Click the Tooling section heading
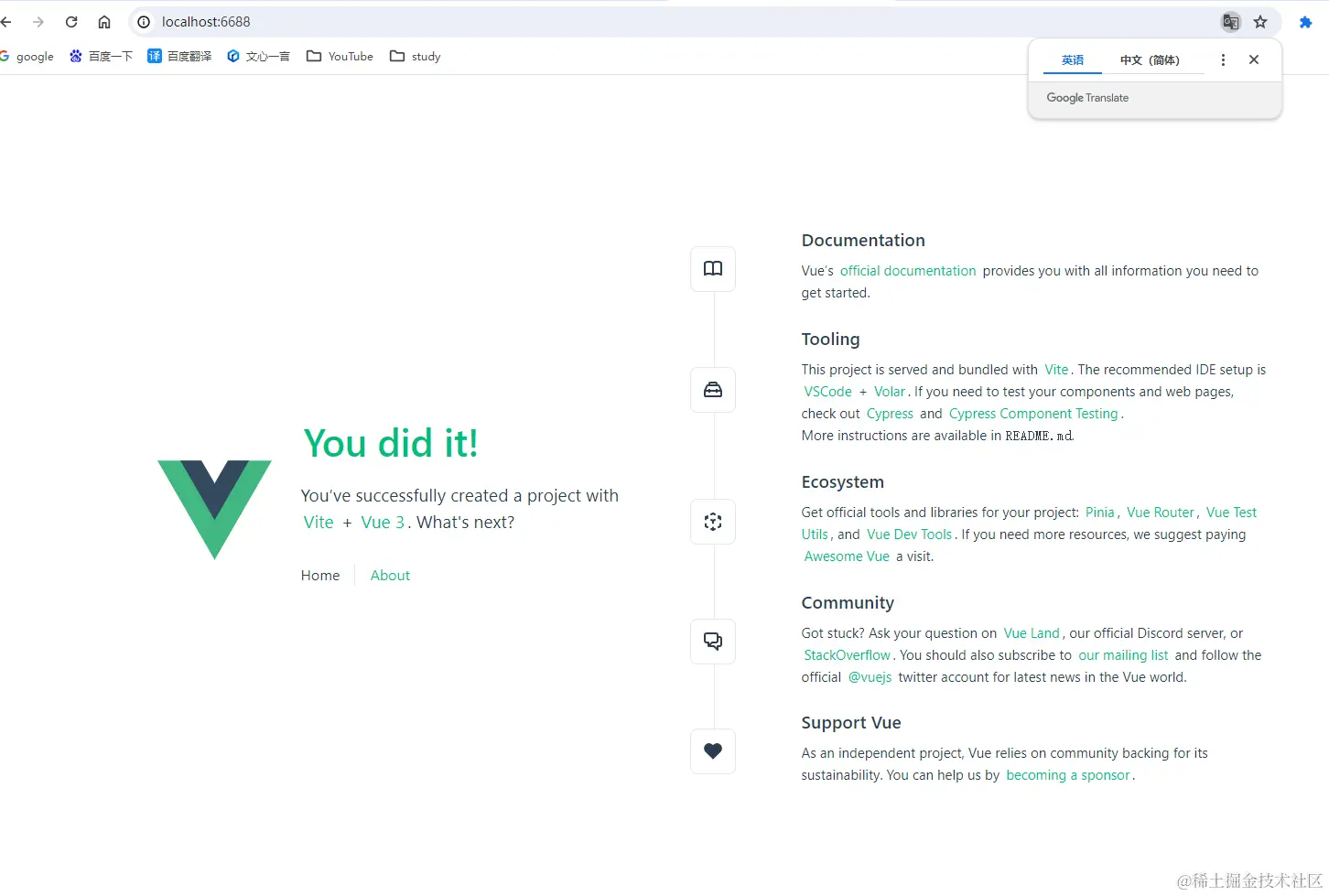 (x=830, y=340)
